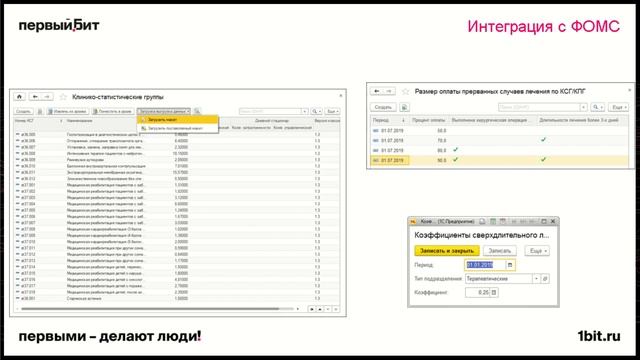This screenshot has height=360, width=640.
Task: Click the calculator icon in the dialog title bar
Action: (x=493, y=221)
